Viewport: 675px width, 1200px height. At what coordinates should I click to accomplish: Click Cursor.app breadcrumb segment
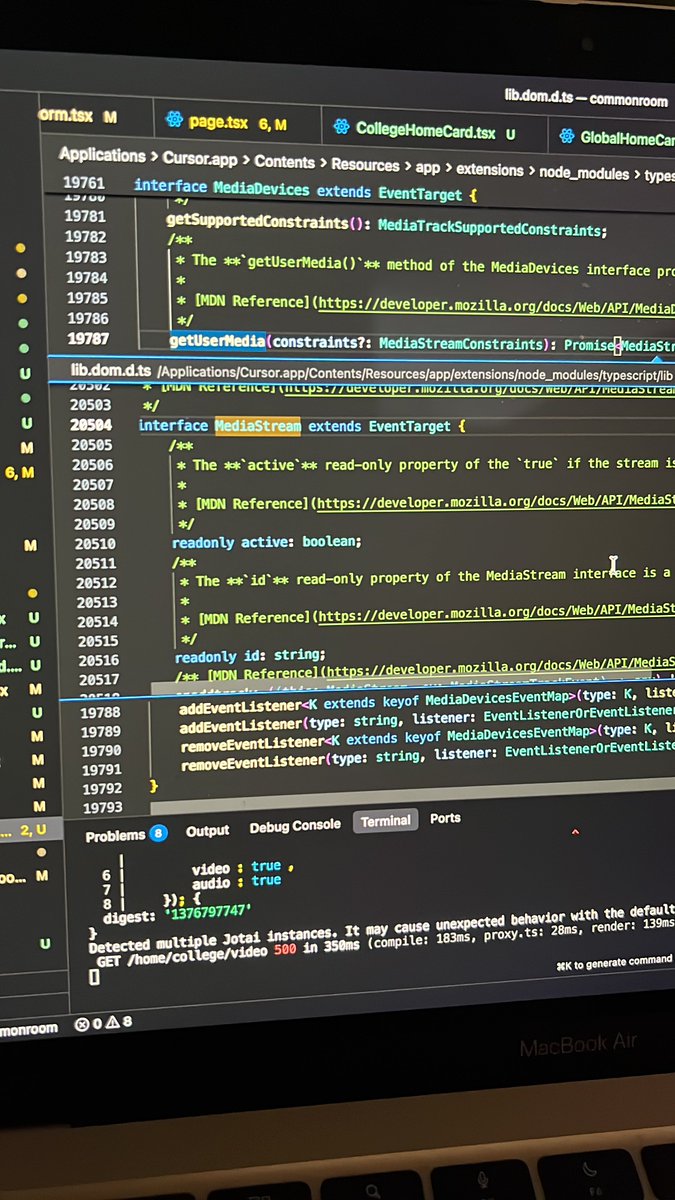200,159
